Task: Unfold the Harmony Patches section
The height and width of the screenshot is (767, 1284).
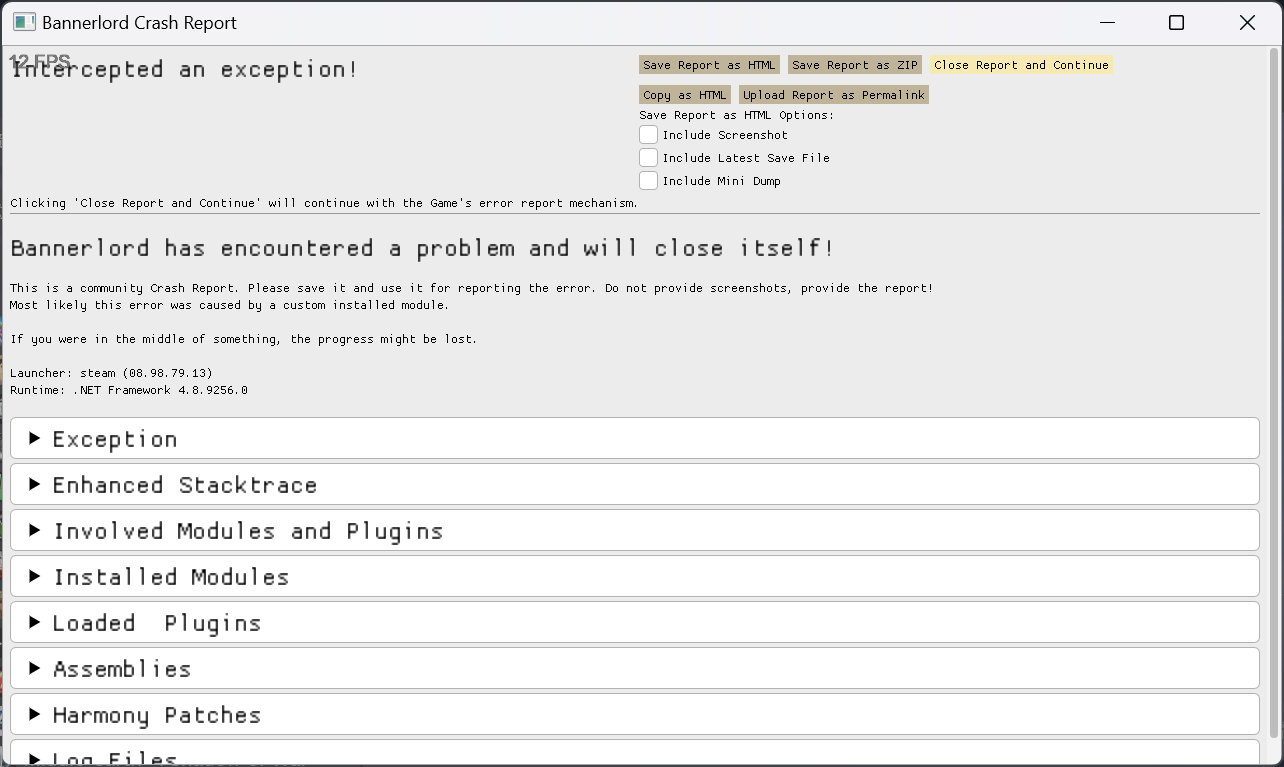Action: pyautogui.click(x=634, y=714)
